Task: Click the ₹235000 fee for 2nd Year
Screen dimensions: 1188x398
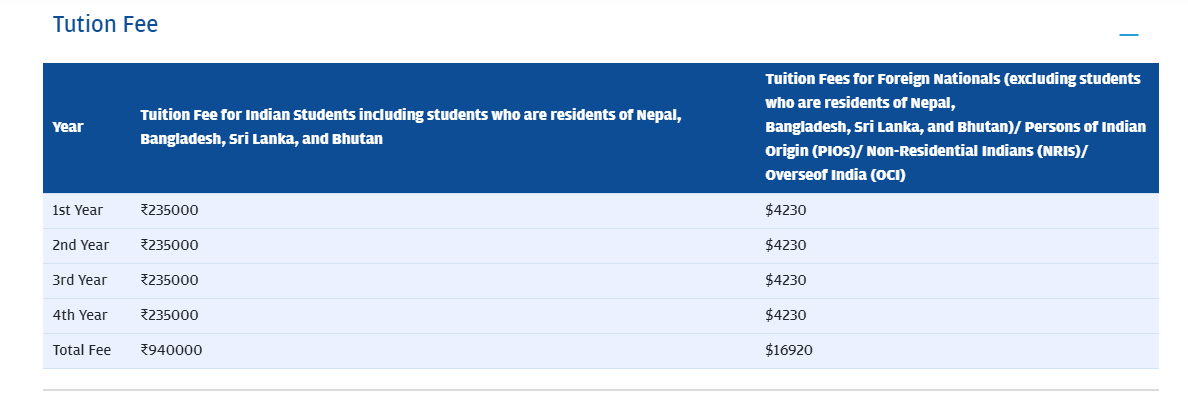Action: coord(169,245)
